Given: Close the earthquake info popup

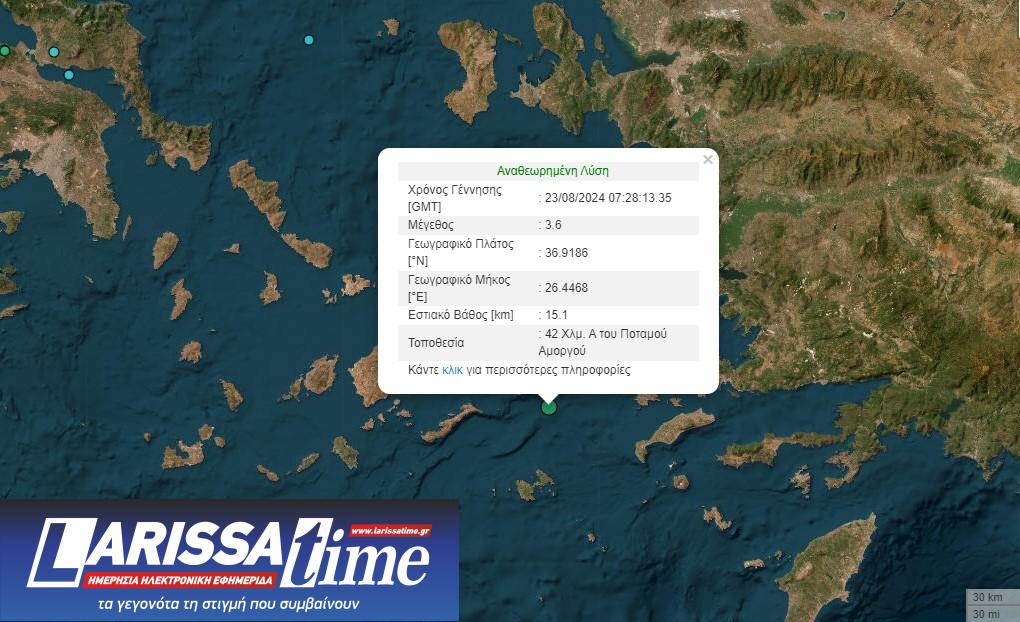Looking at the screenshot, I should tap(708, 159).
